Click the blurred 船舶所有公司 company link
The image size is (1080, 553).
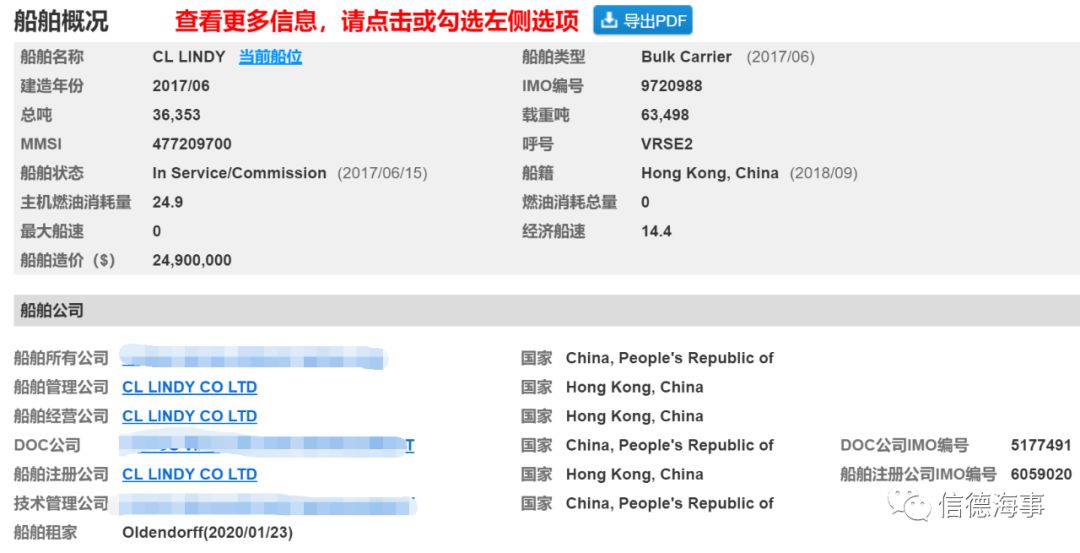253,357
